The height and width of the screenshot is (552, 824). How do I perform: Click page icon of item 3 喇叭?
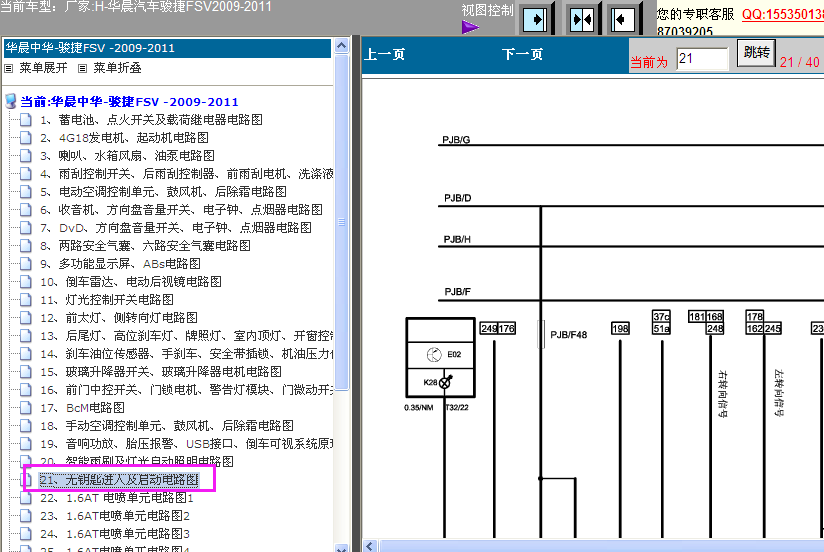[x=25, y=156]
